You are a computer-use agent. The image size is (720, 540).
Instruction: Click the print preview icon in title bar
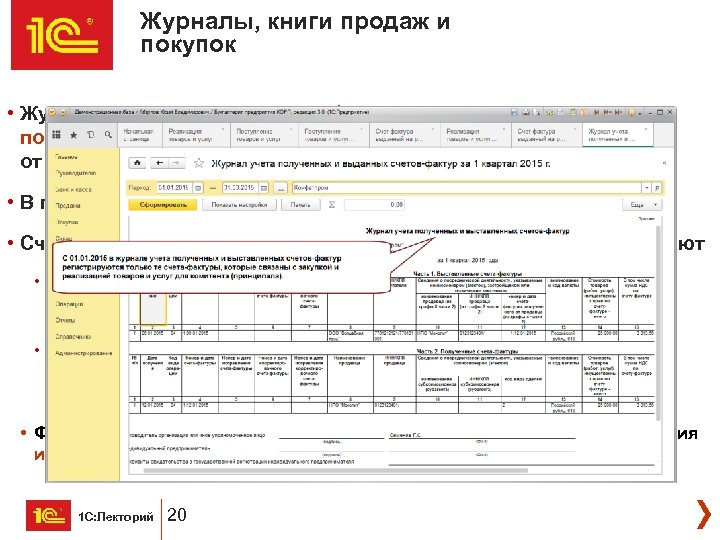(536, 112)
